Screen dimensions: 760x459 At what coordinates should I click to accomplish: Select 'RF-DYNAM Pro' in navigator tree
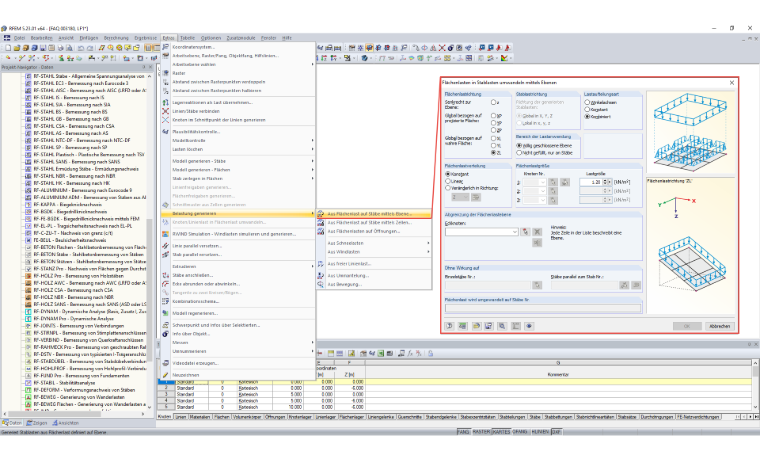(x=74, y=318)
